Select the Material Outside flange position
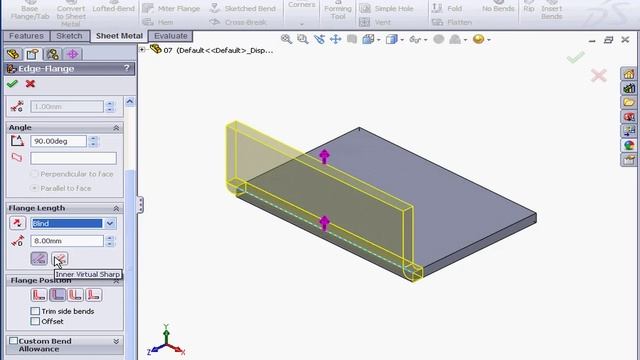The width and height of the screenshot is (640, 360). pos(58,295)
